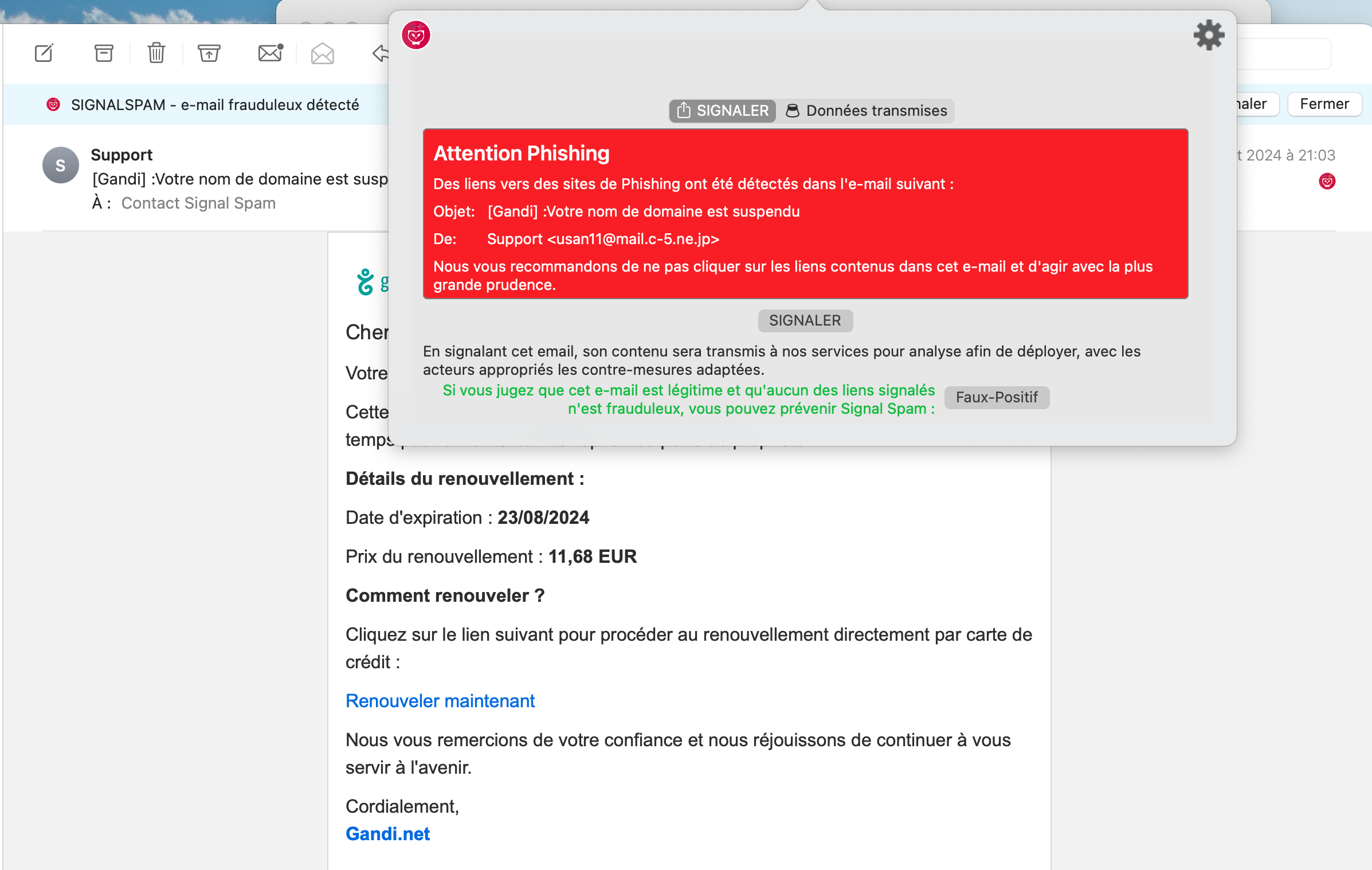Click Signal Spam badge beside date
The image size is (1372, 870).
click(x=1327, y=182)
